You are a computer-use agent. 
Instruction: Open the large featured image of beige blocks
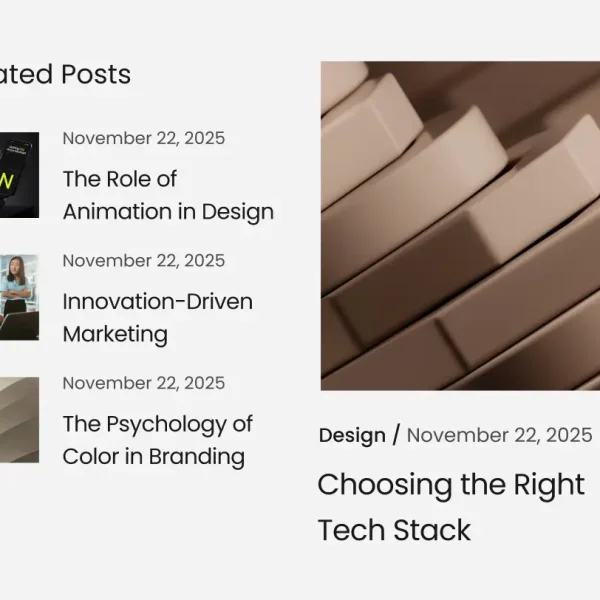(460, 226)
